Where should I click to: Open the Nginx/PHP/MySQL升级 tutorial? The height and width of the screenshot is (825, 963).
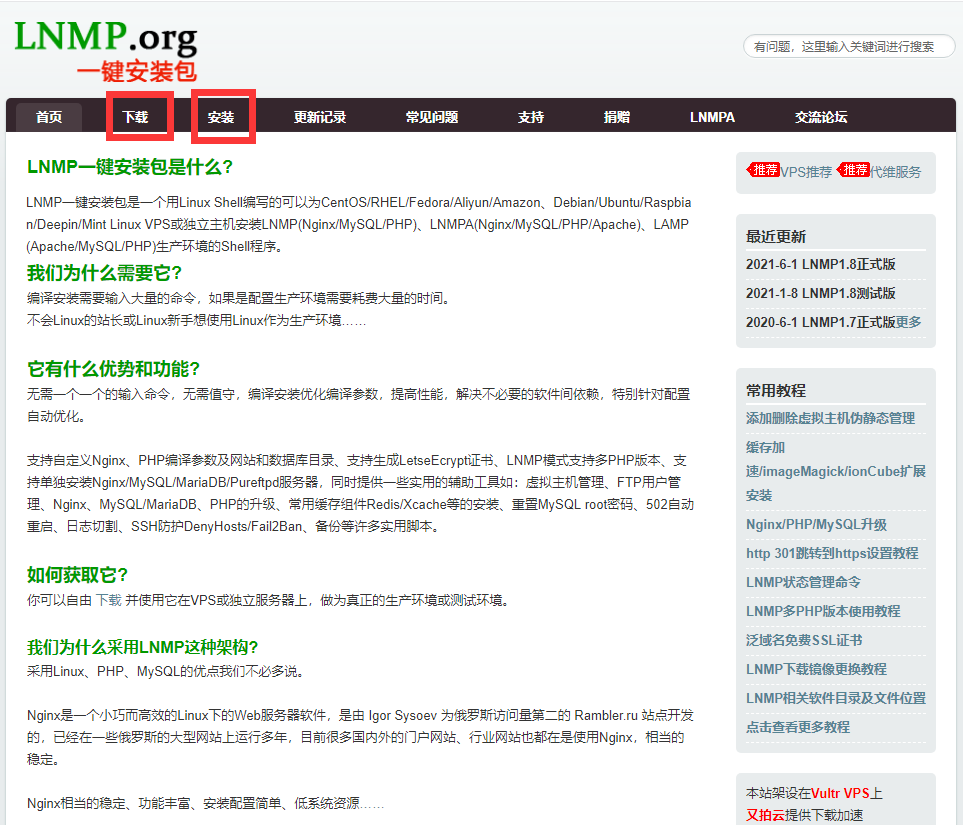pyautogui.click(x=816, y=525)
